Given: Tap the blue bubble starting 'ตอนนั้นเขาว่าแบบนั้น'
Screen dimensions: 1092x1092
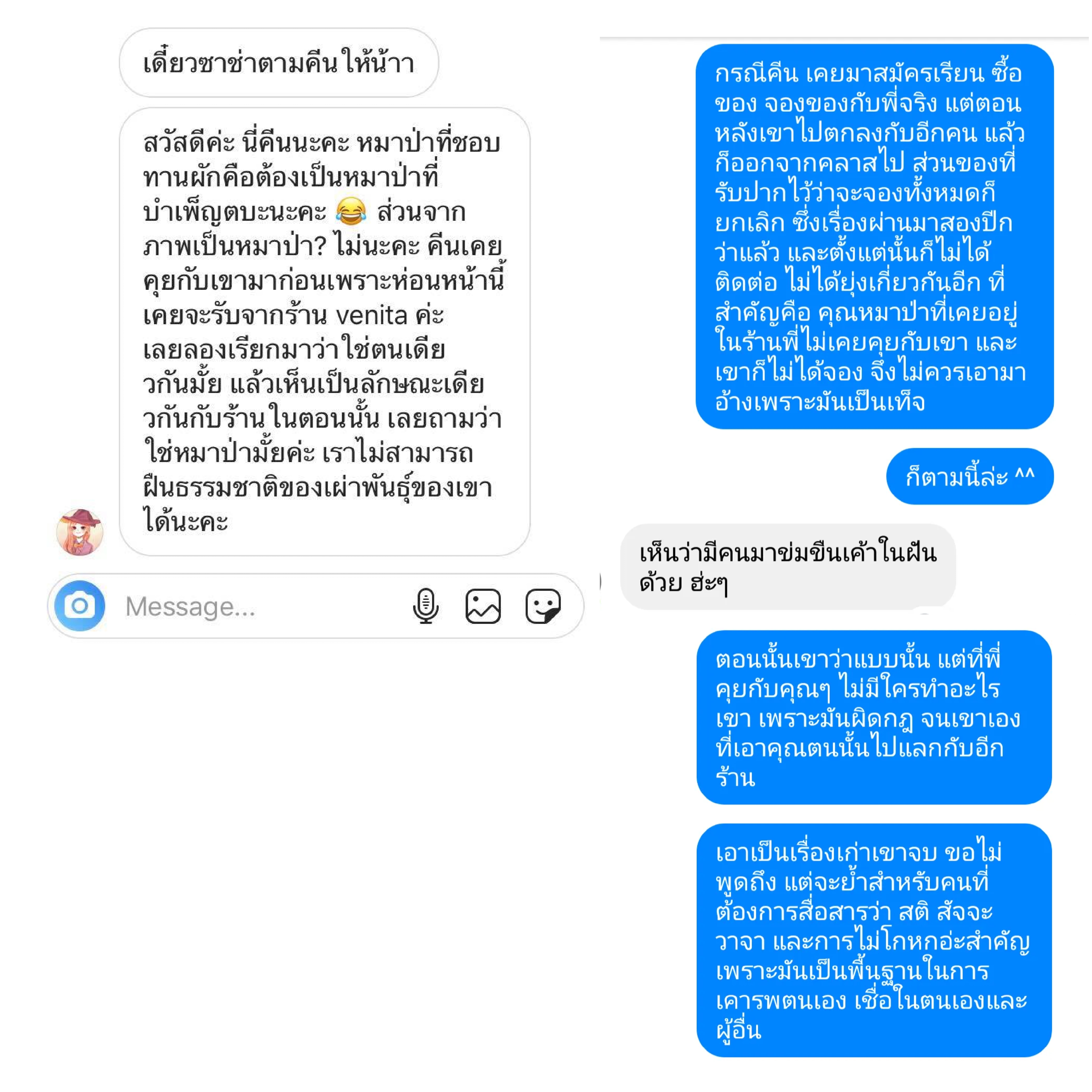Looking at the screenshot, I should pos(874,717).
